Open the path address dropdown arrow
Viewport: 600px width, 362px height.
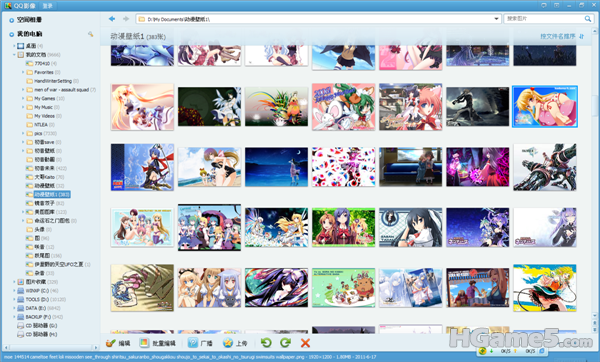496,19
